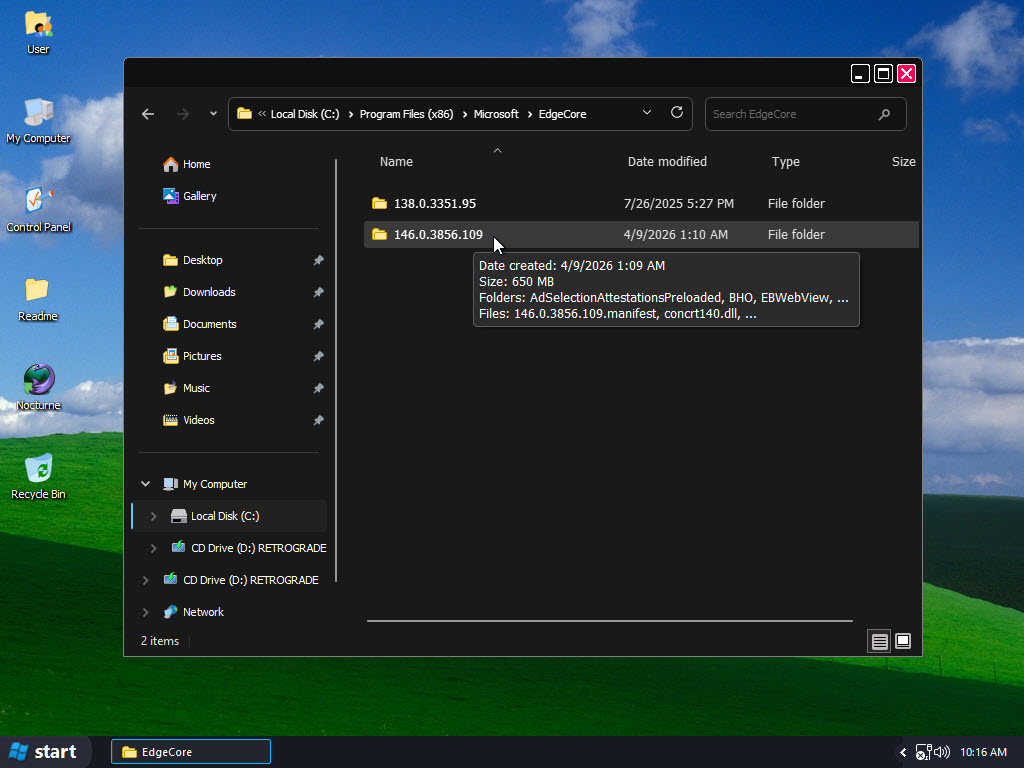Switch to large icons view layout

pyautogui.click(x=903, y=641)
